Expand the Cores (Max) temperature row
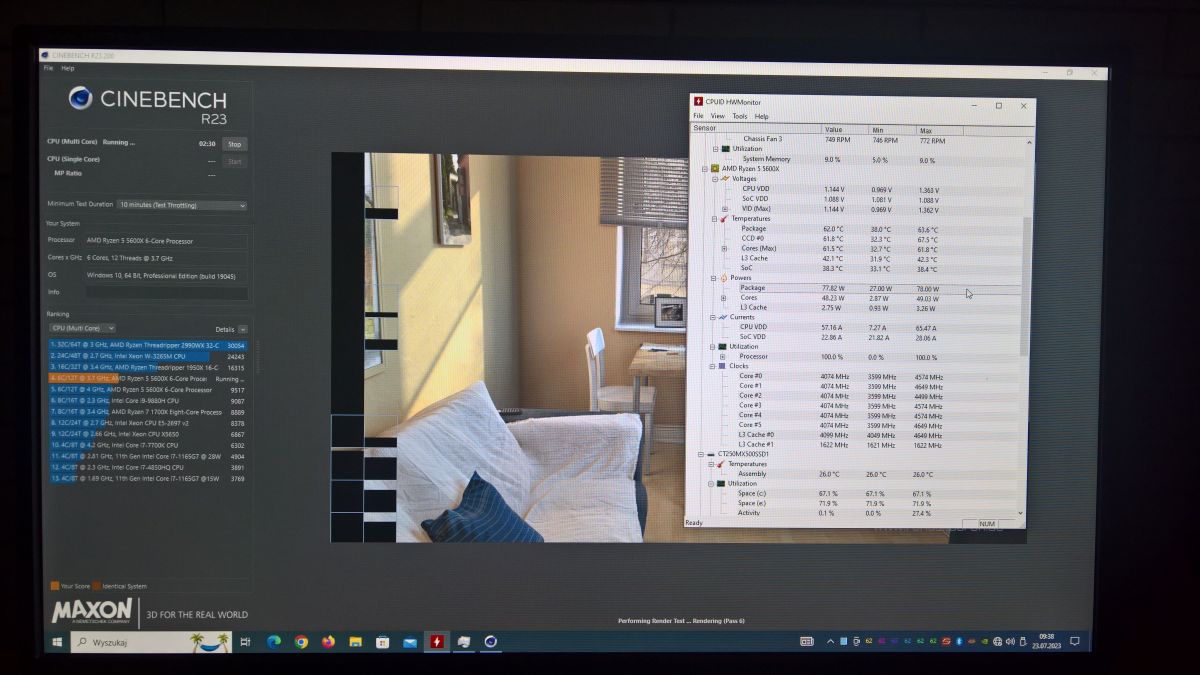The image size is (1200, 675). [724, 249]
